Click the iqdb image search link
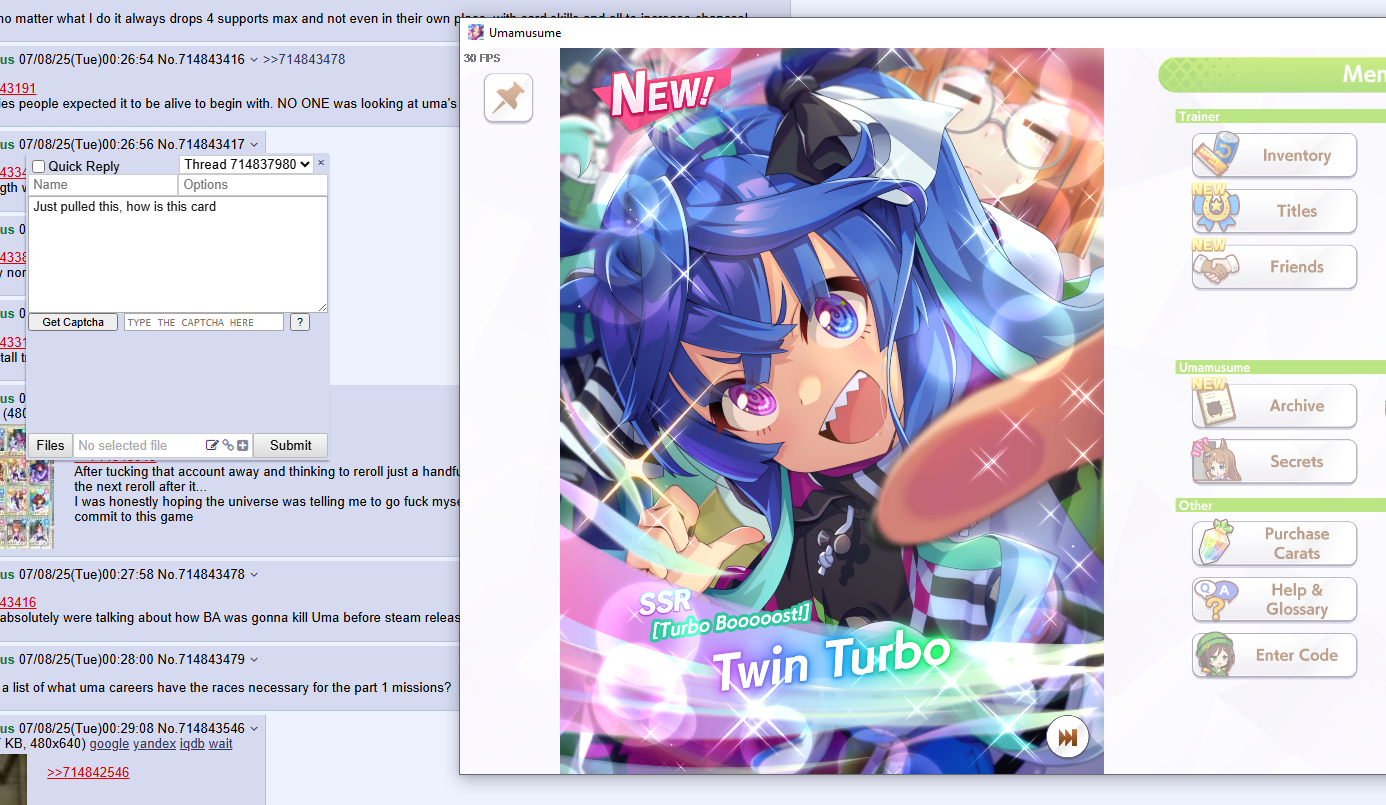The height and width of the screenshot is (805, 1386). (192, 744)
